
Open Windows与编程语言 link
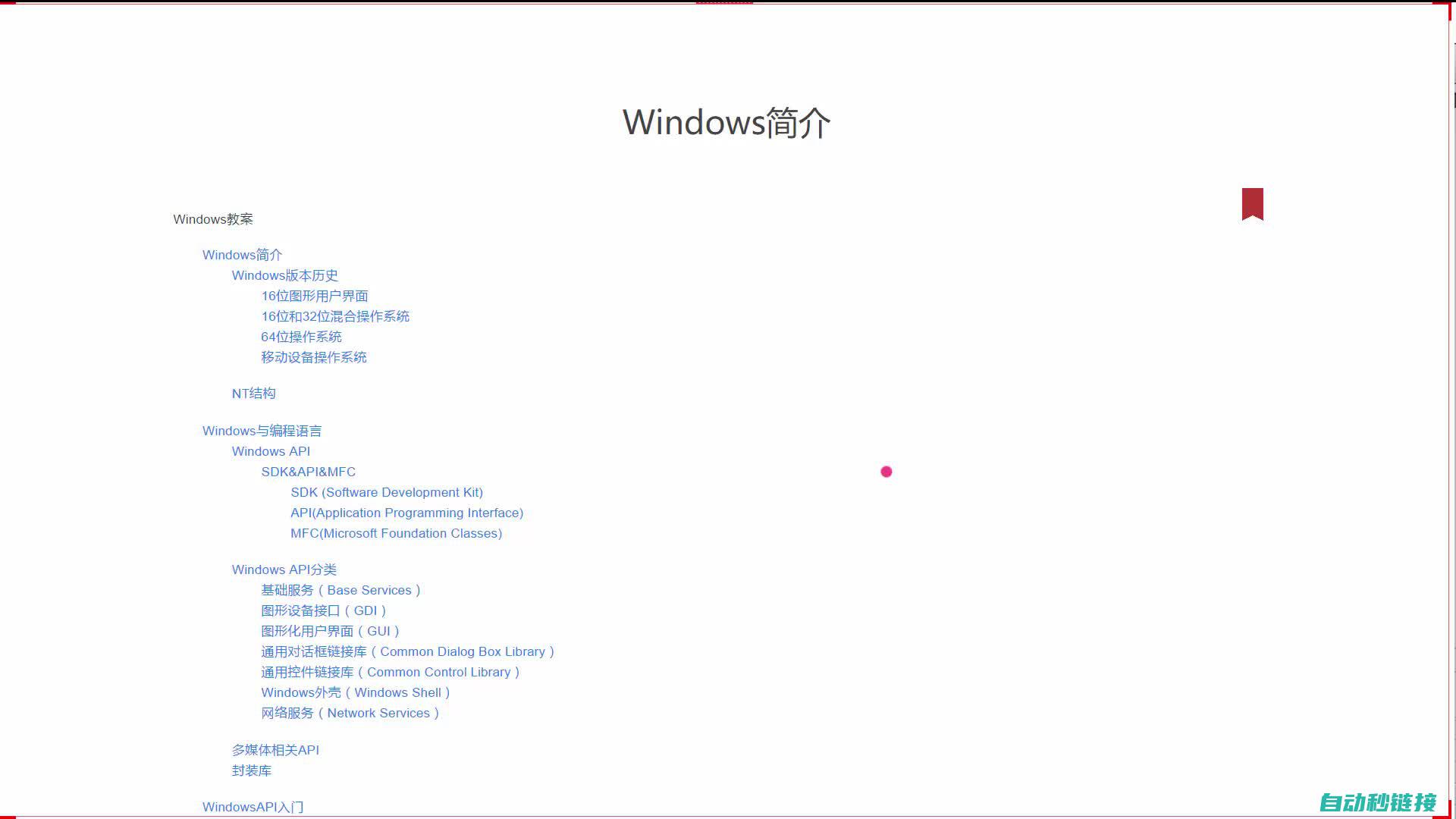262,431
